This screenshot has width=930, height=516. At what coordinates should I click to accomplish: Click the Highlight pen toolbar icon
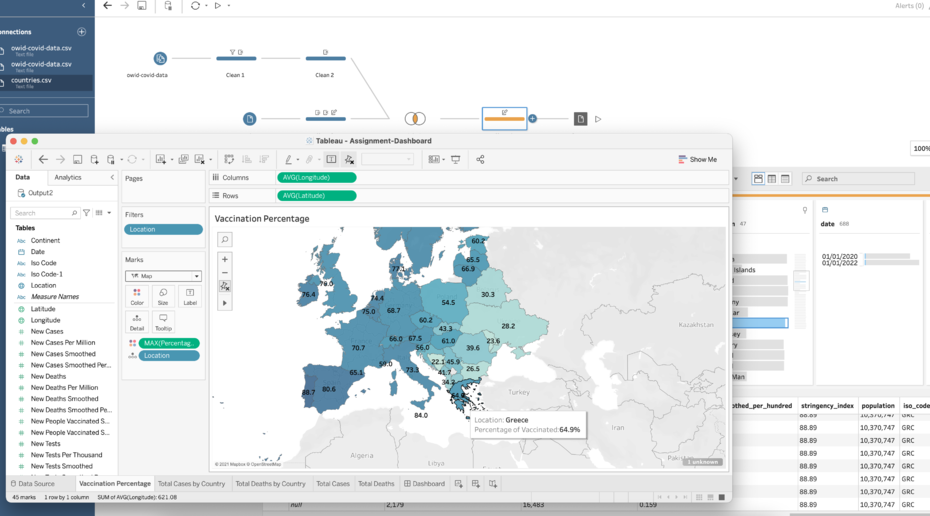[x=288, y=160]
